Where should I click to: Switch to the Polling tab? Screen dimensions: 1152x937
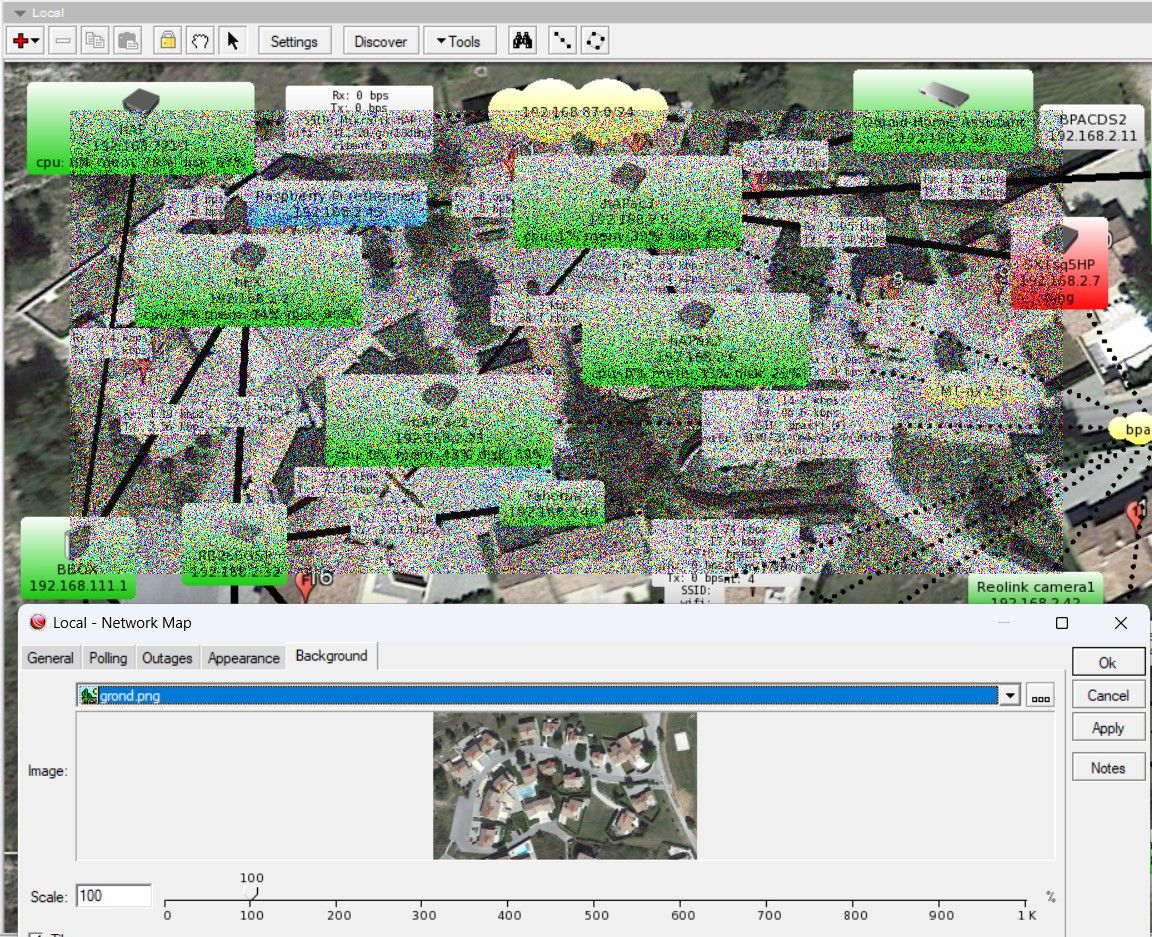pos(108,658)
